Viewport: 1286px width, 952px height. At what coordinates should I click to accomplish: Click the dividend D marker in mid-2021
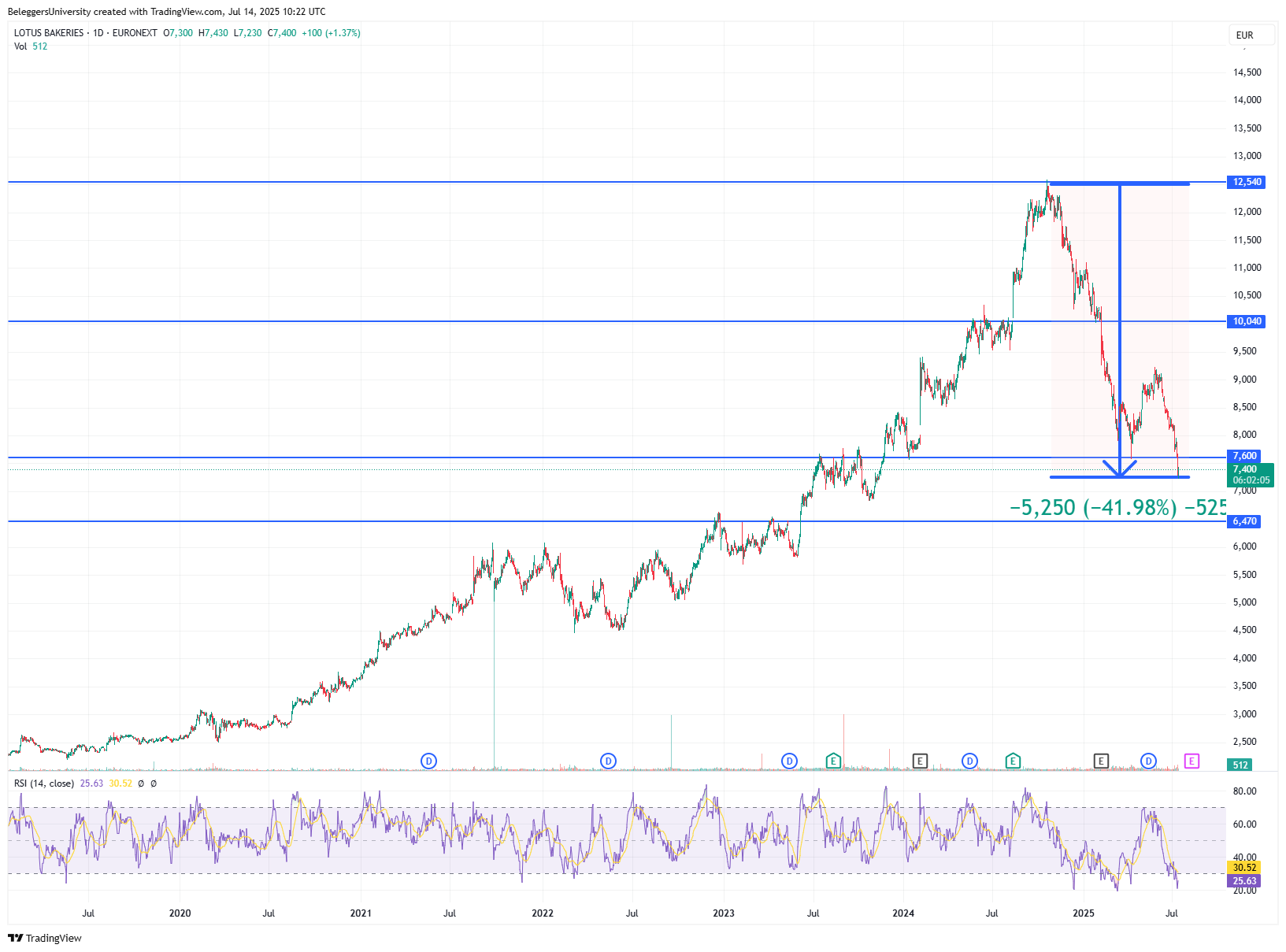[428, 761]
